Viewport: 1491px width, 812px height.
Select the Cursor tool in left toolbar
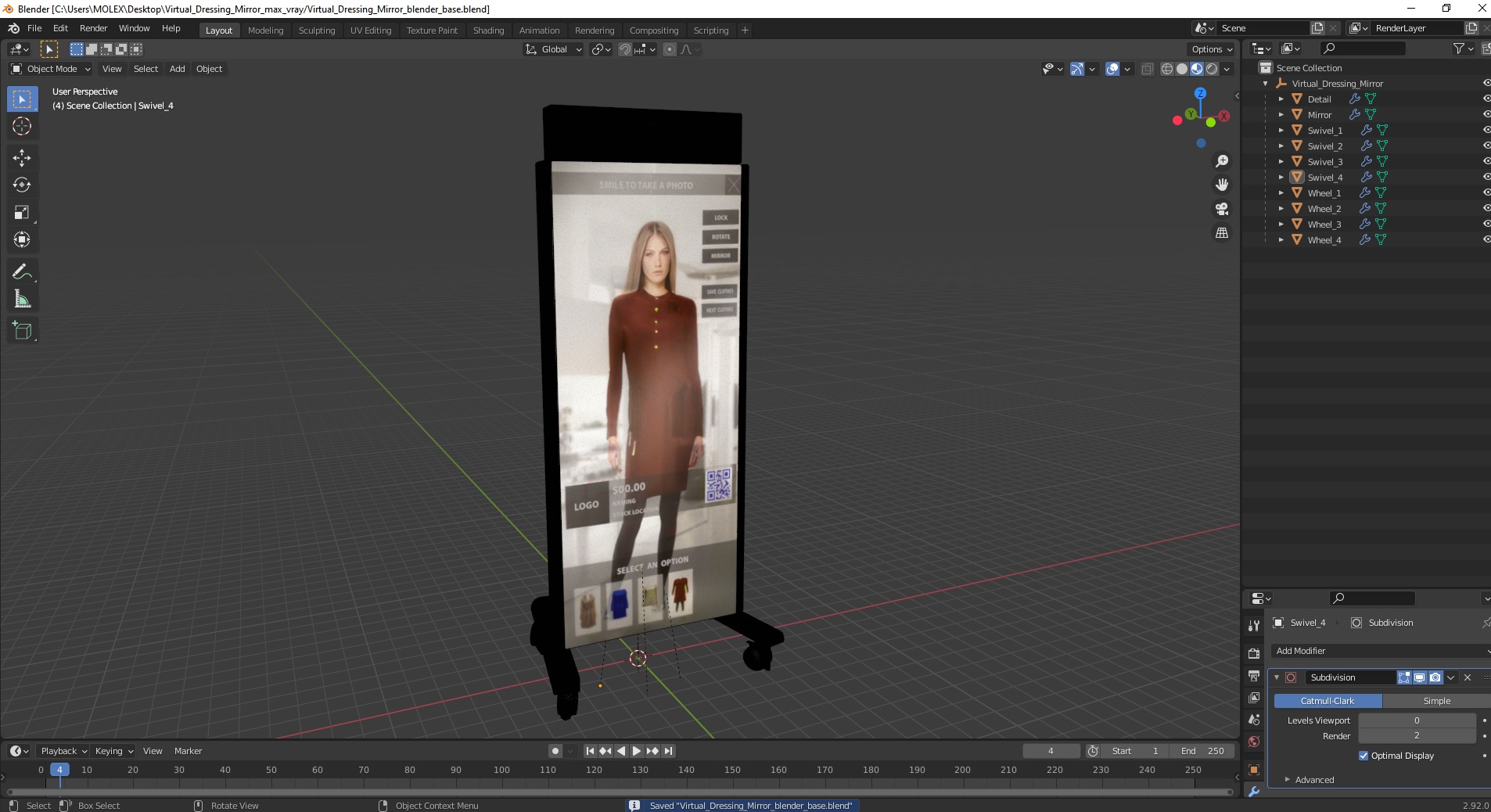click(22, 126)
